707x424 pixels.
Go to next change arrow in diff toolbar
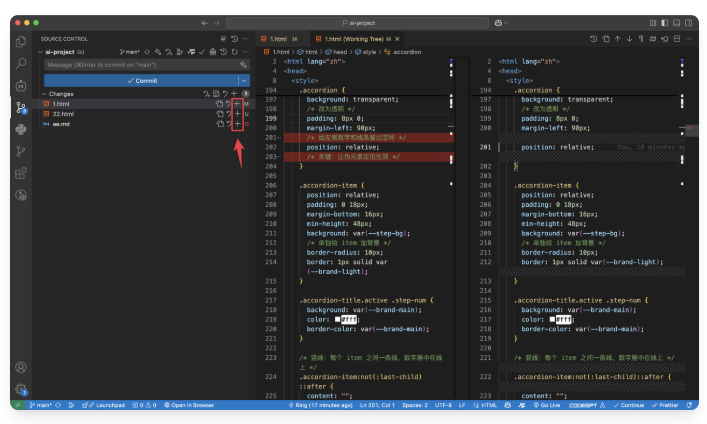[629, 39]
